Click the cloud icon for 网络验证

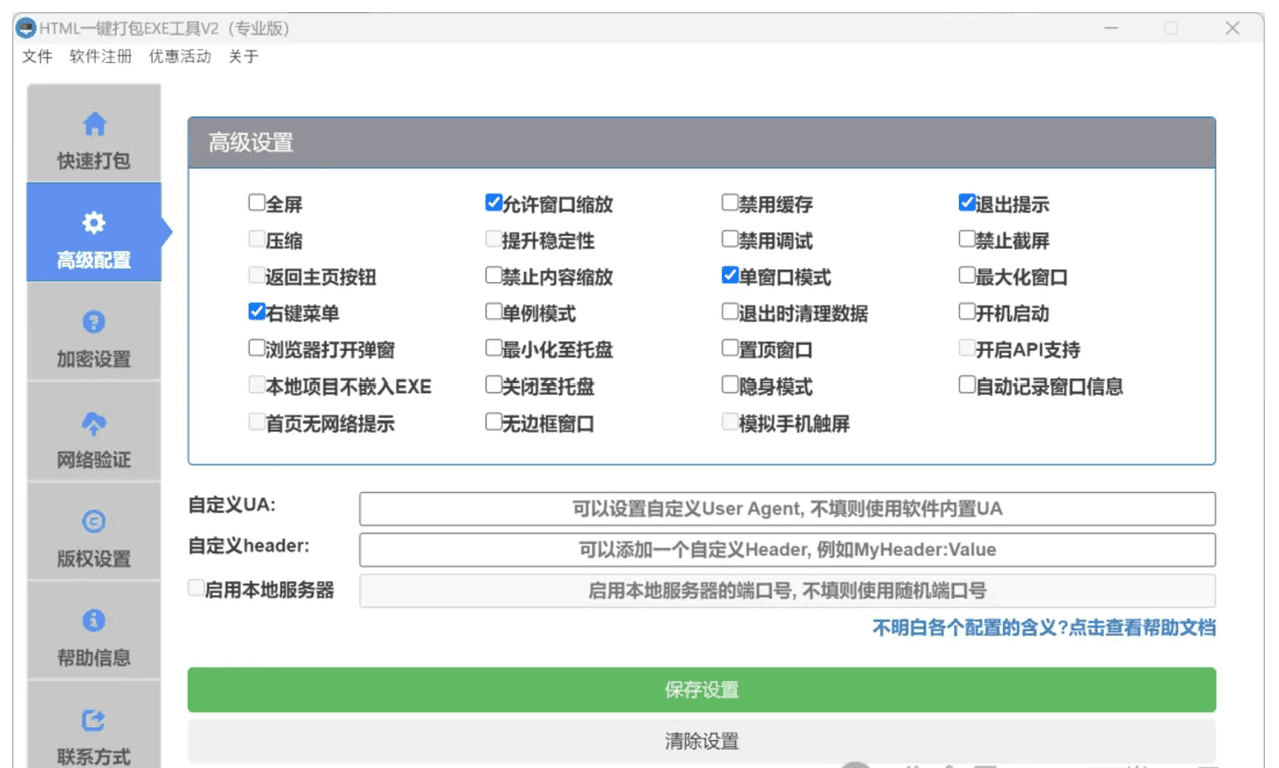pyautogui.click(x=94, y=423)
